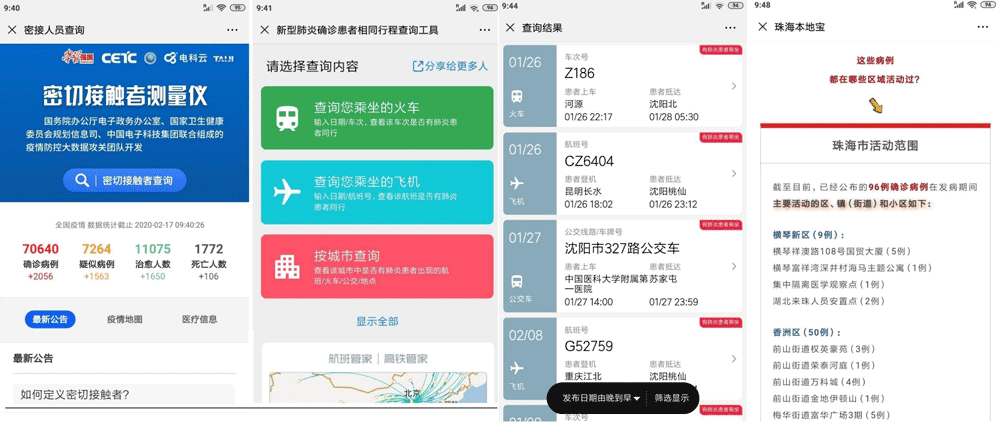This screenshot has height=428, width=1000.
Task: Open the 航班管家 | 高铁管家 map thumbnail
Action: tap(378, 386)
